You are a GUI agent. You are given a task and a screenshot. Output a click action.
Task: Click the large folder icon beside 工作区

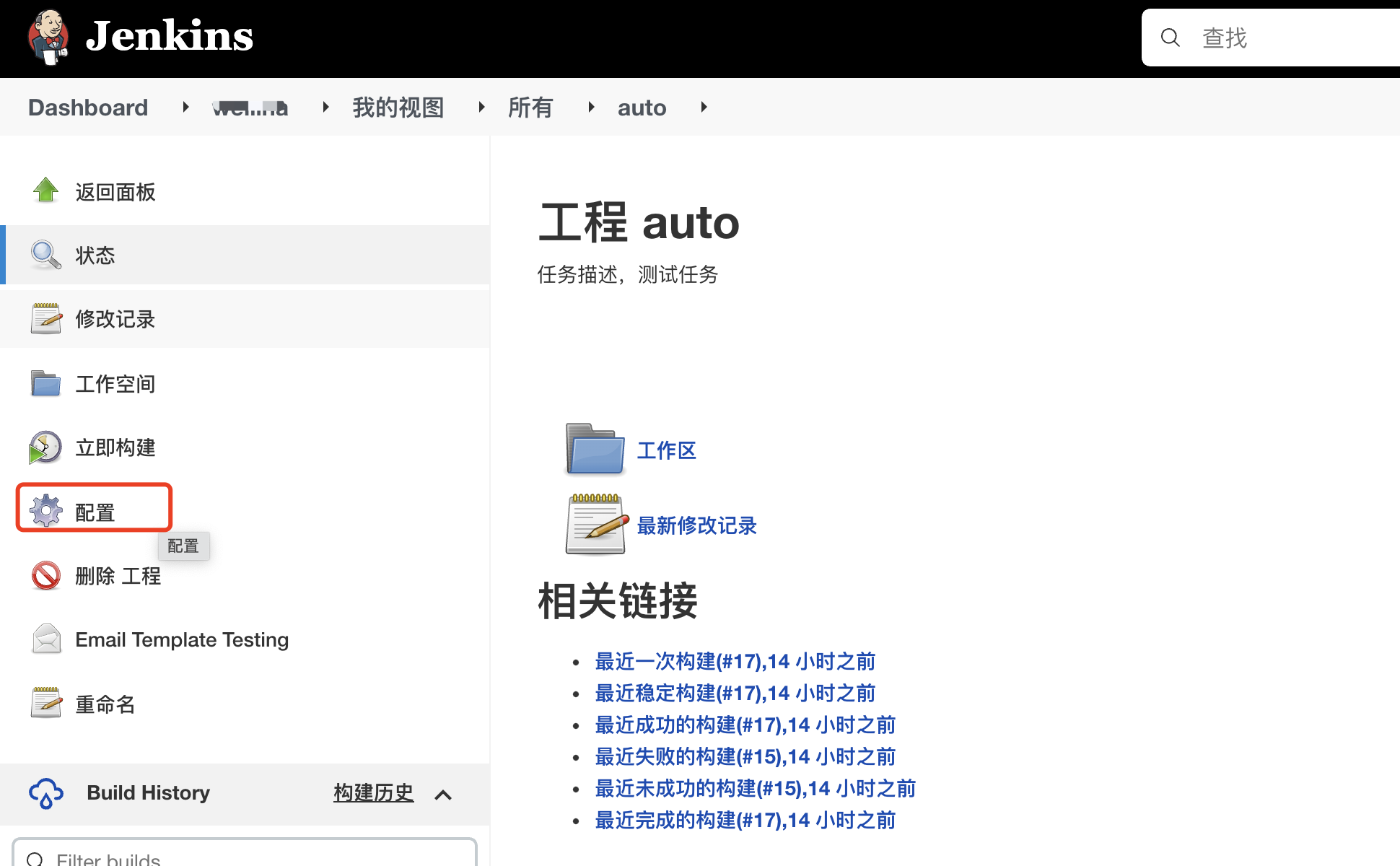(595, 449)
